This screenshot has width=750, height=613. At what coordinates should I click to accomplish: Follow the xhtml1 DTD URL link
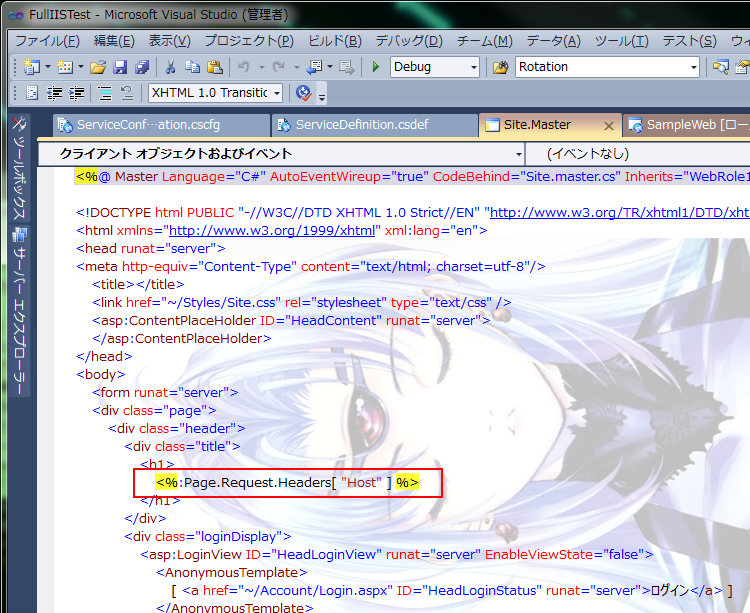[x=620, y=213]
